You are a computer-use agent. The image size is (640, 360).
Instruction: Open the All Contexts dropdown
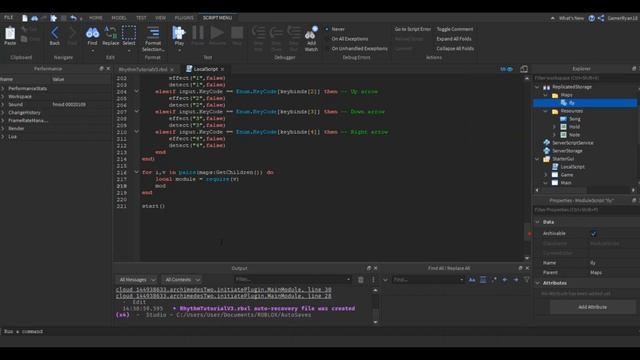point(182,280)
